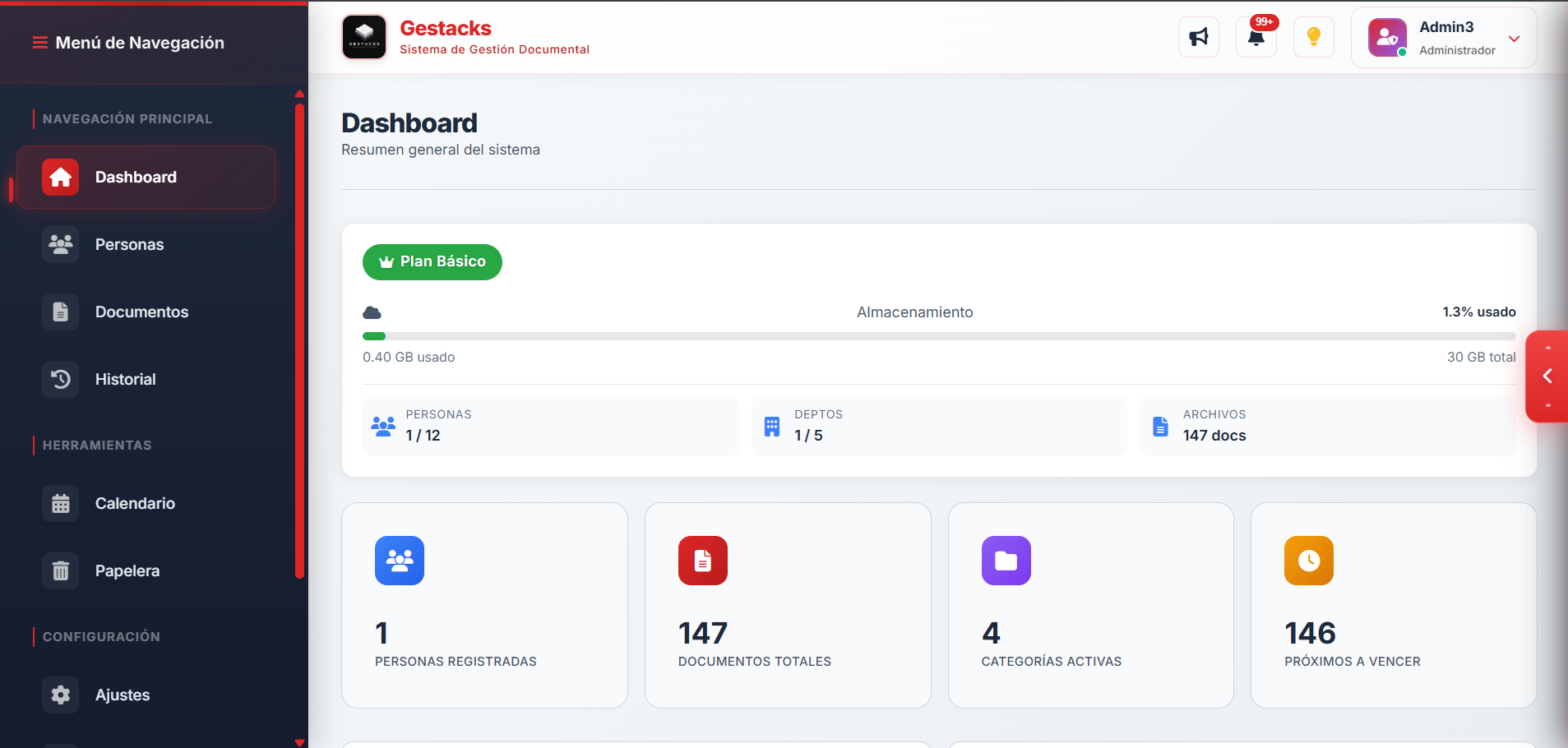Click the storage cloud icon
Screen dimensions: 1568x748
pyautogui.click(x=372, y=312)
